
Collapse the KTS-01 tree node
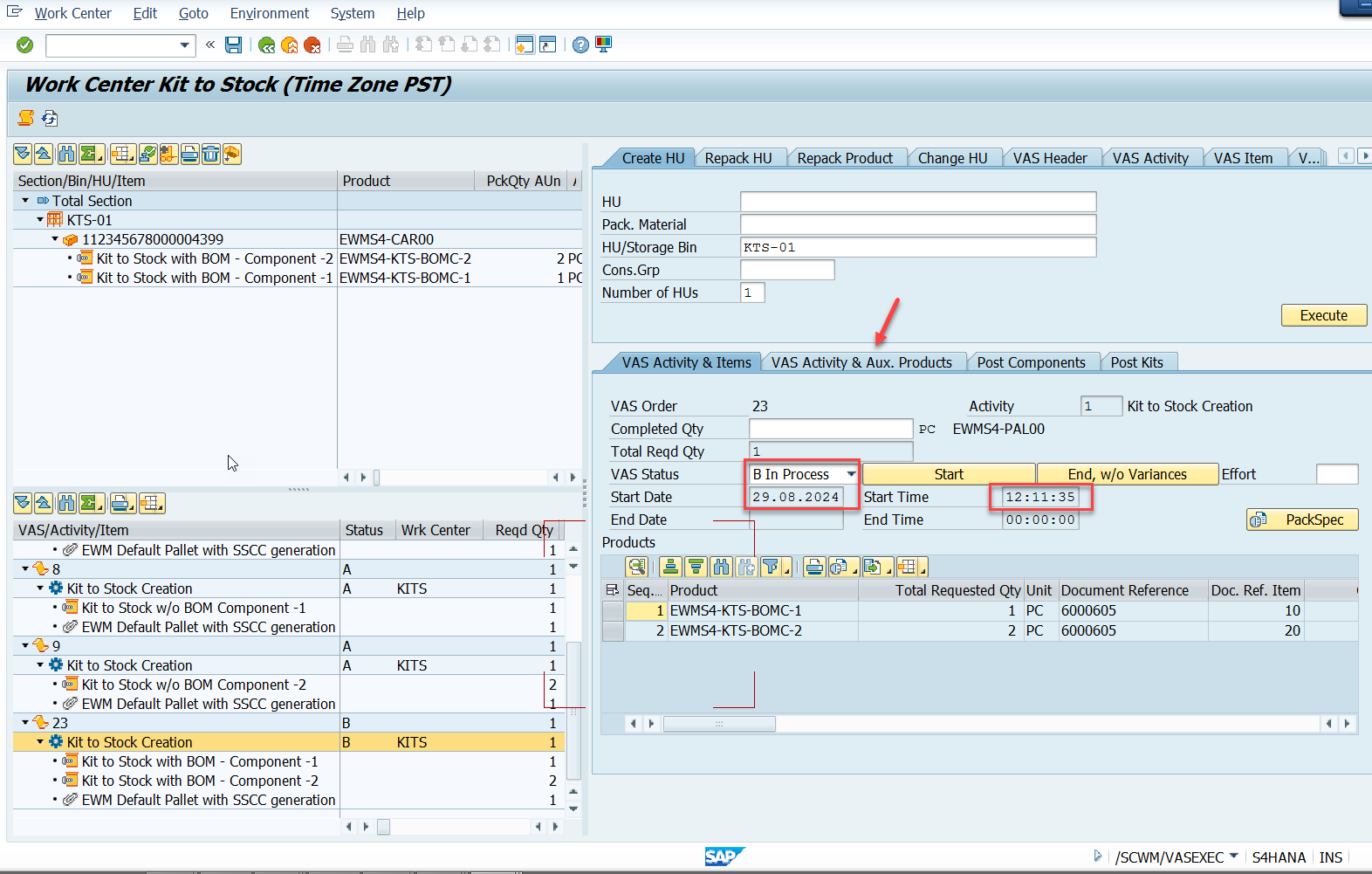point(40,220)
